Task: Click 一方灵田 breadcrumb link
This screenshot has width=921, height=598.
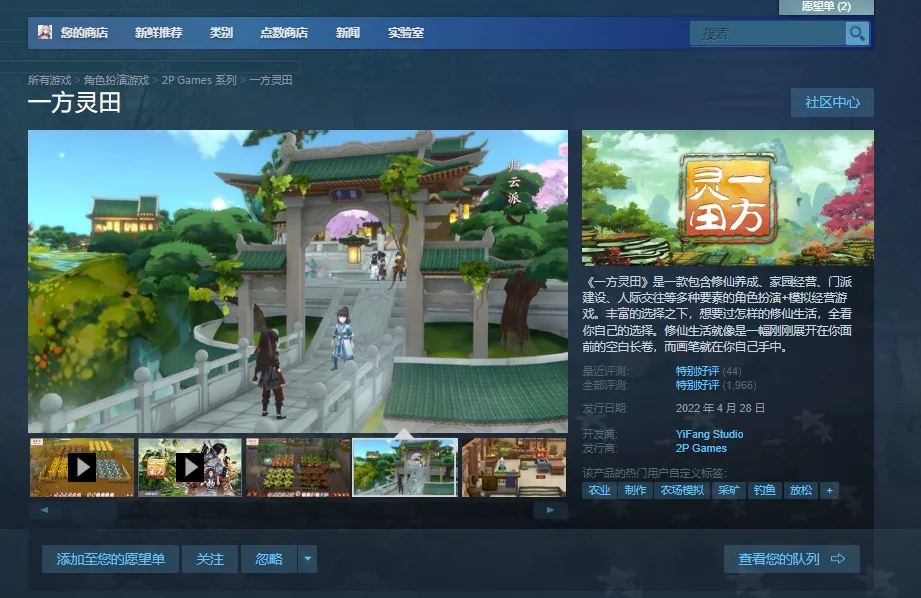Action: (x=271, y=80)
